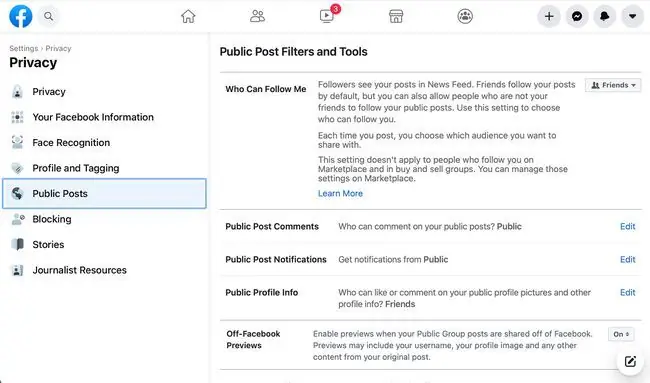Expand the account menu down arrow
650x383 pixels.
632,16
